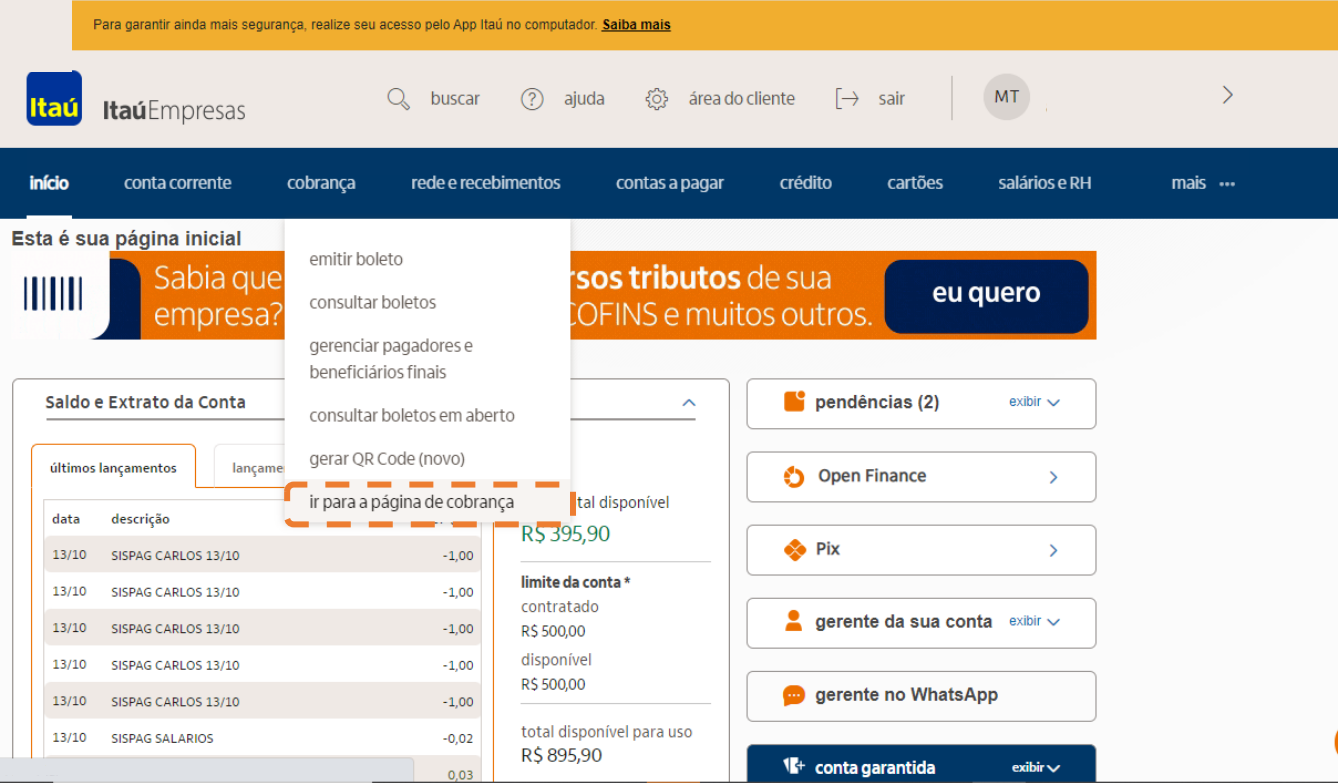Select gerar QR Code (novo)
The width and height of the screenshot is (1338, 783).
387,459
